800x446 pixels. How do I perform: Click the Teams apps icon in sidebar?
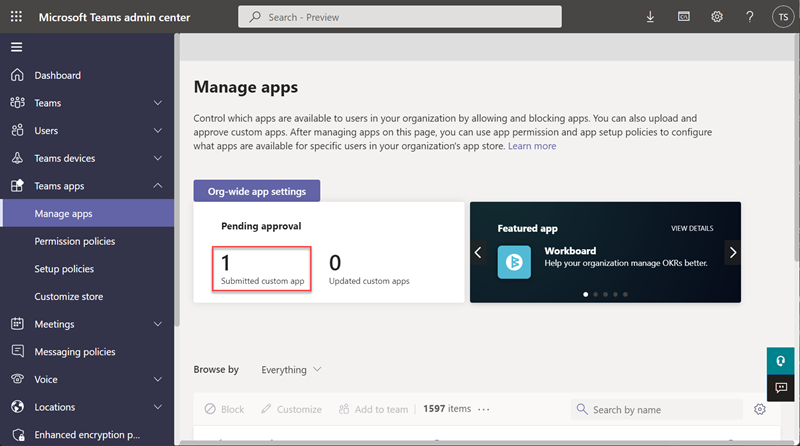click(17, 185)
